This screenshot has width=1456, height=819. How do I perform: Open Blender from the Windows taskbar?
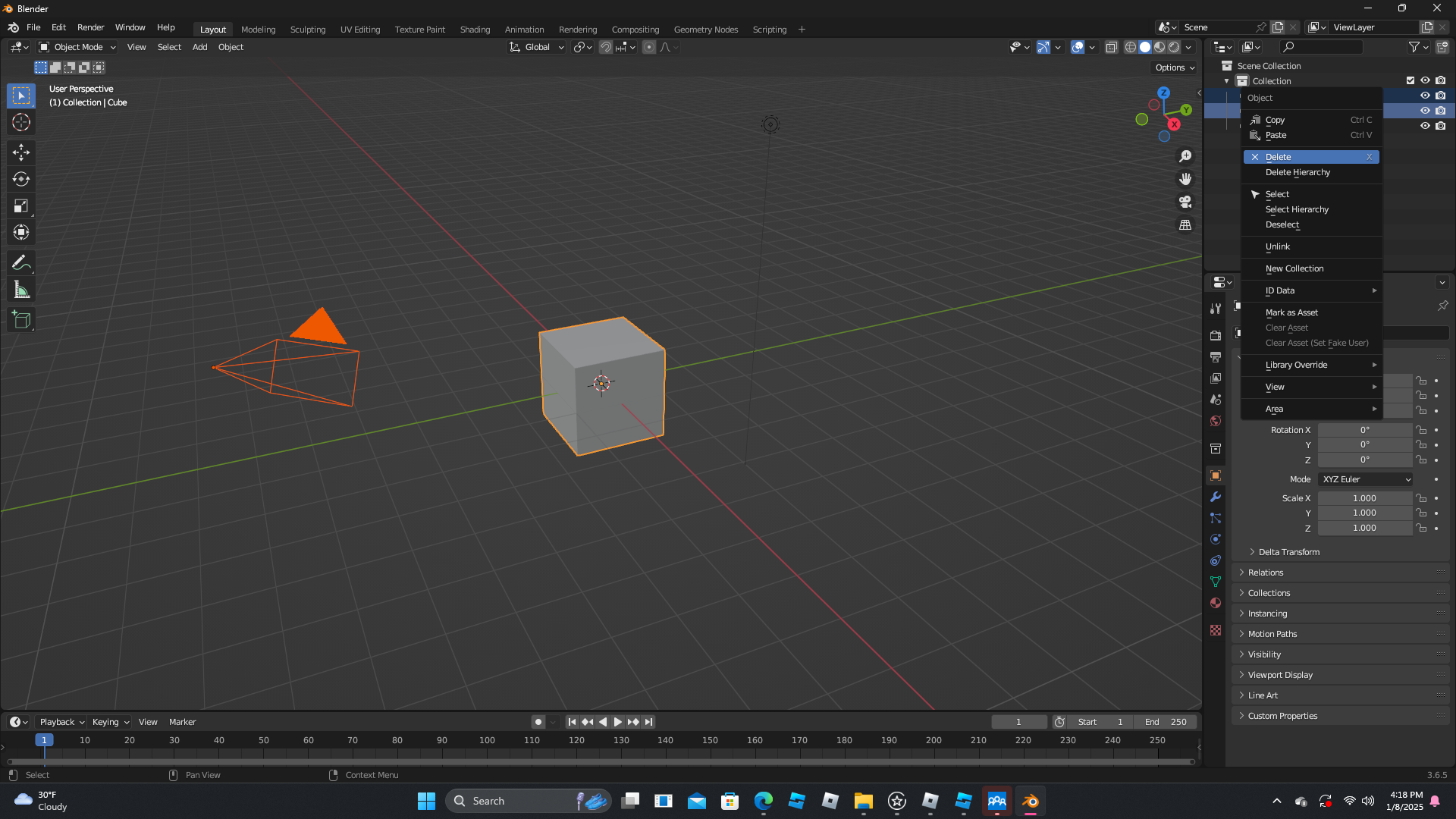click(1030, 801)
